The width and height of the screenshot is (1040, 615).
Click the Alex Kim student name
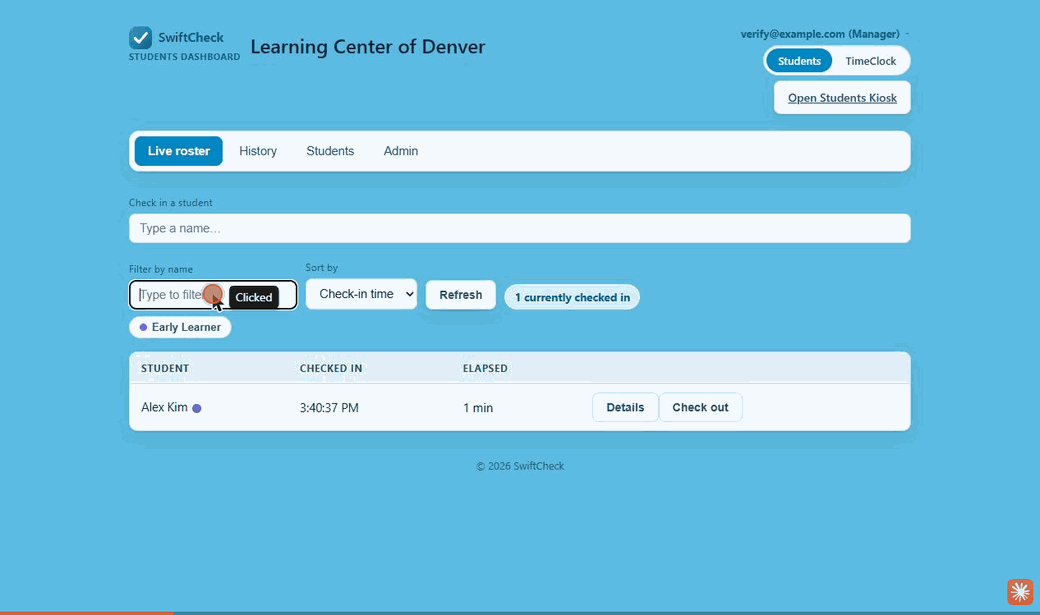click(164, 407)
